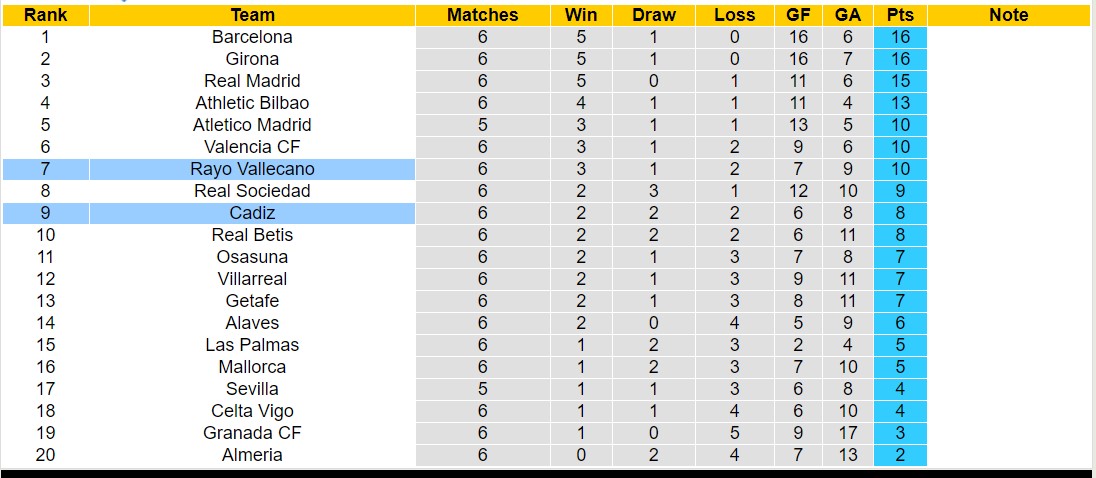Image resolution: width=1096 pixels, height=478 pixels.
Task: Click the GA column header
Action: click(848, 15)
